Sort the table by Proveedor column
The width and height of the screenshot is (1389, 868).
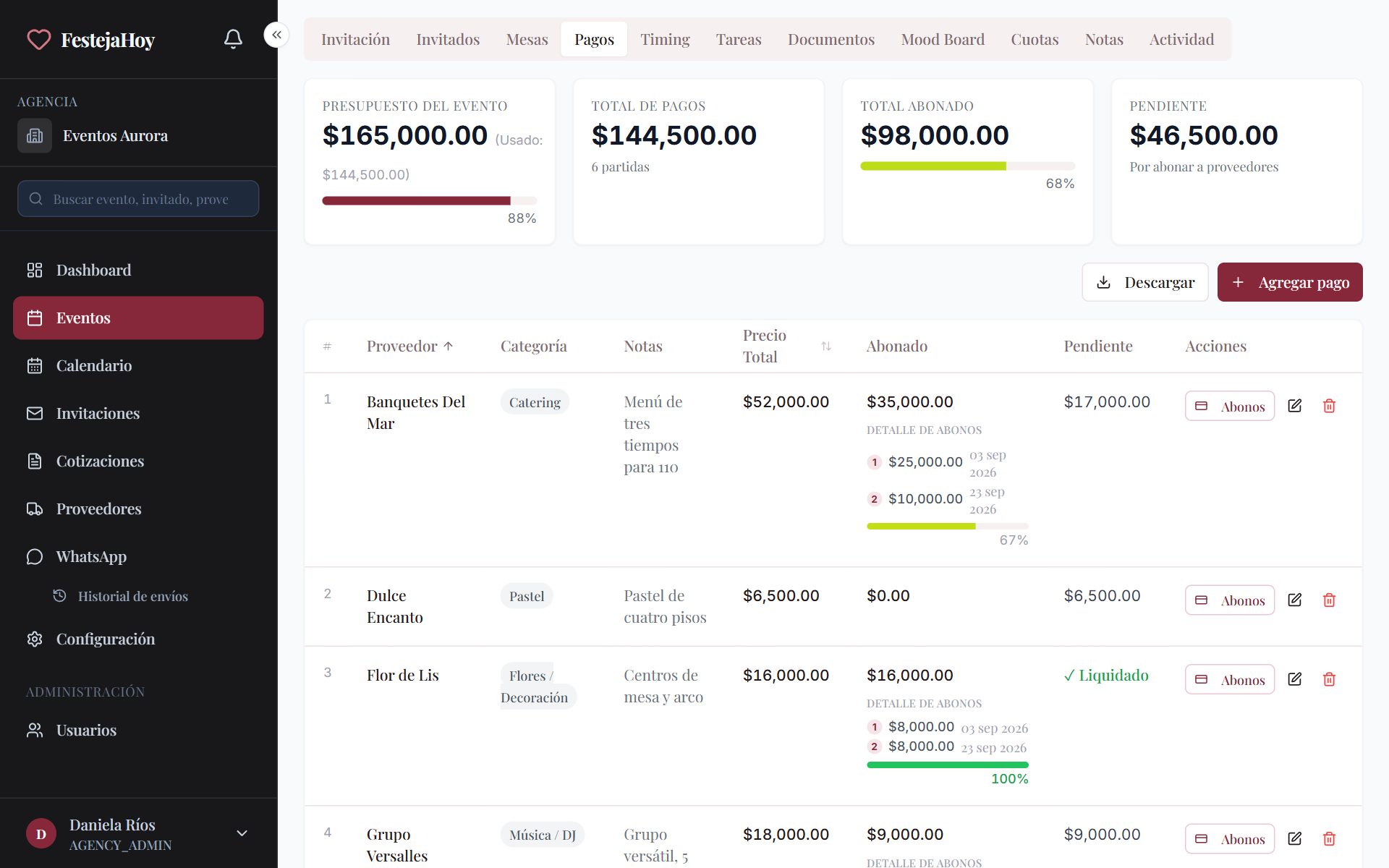click(409, 346)
